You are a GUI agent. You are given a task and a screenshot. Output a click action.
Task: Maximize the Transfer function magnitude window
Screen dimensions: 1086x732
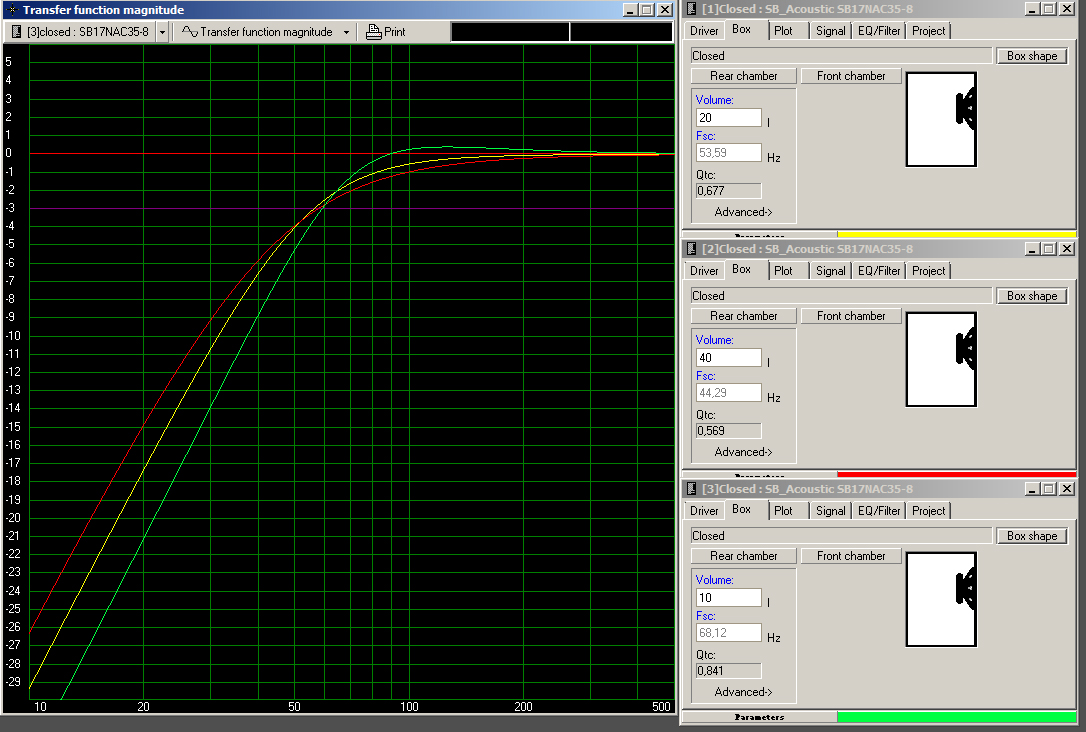click(x=647, y=10)
